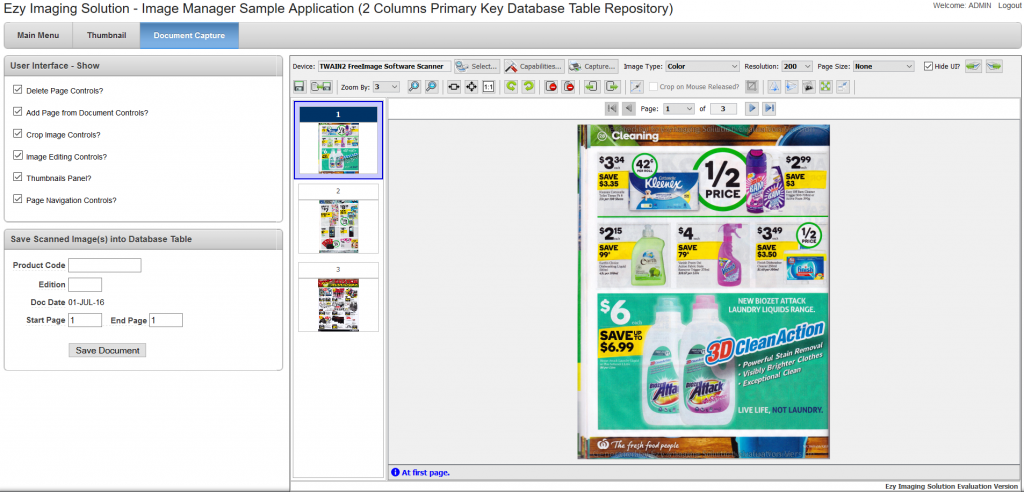The width and height of the screenshot is (1024, 492).
Task: Go to next page navigation arrow
Action: [x=752, y=108]
